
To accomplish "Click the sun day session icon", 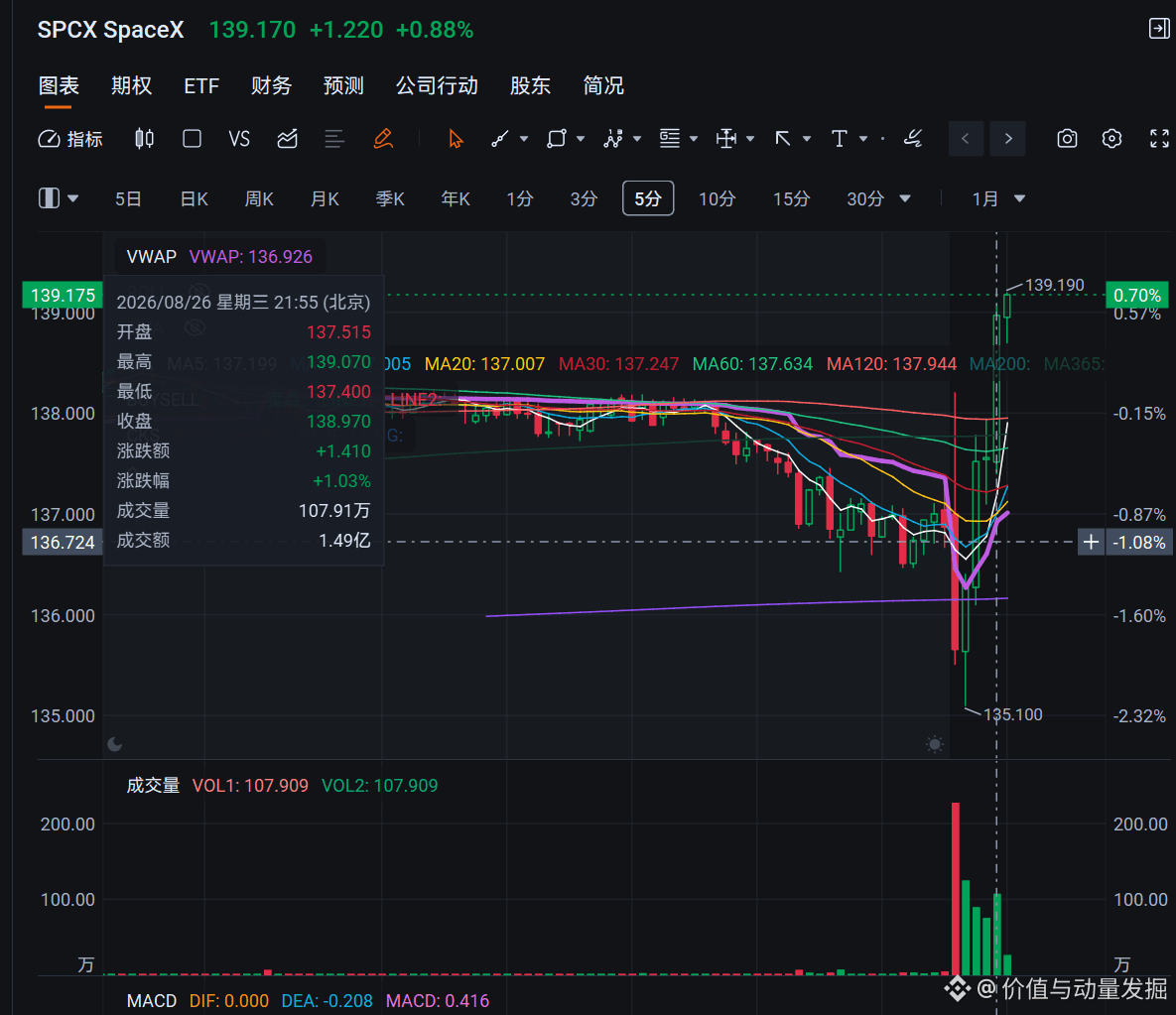I will pyautogui.click(x=935, y=744).
